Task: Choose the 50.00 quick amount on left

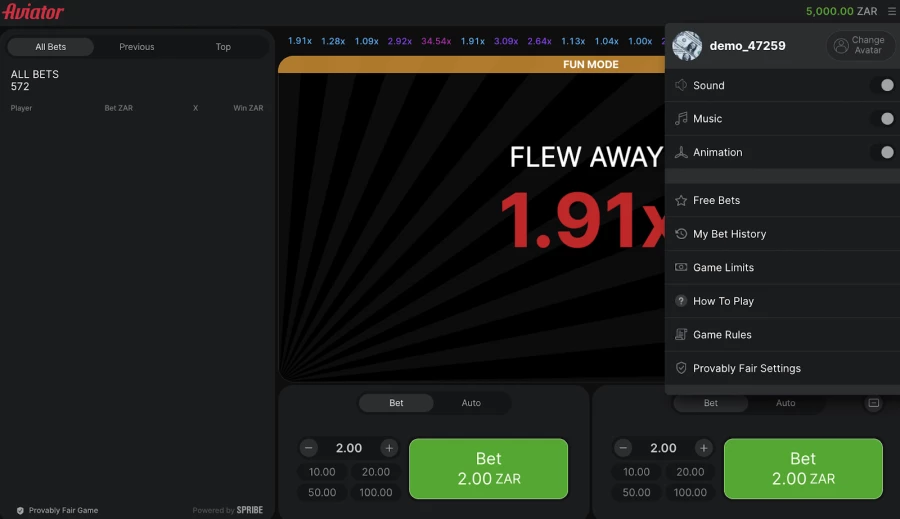Action: [x=322, y=492]
